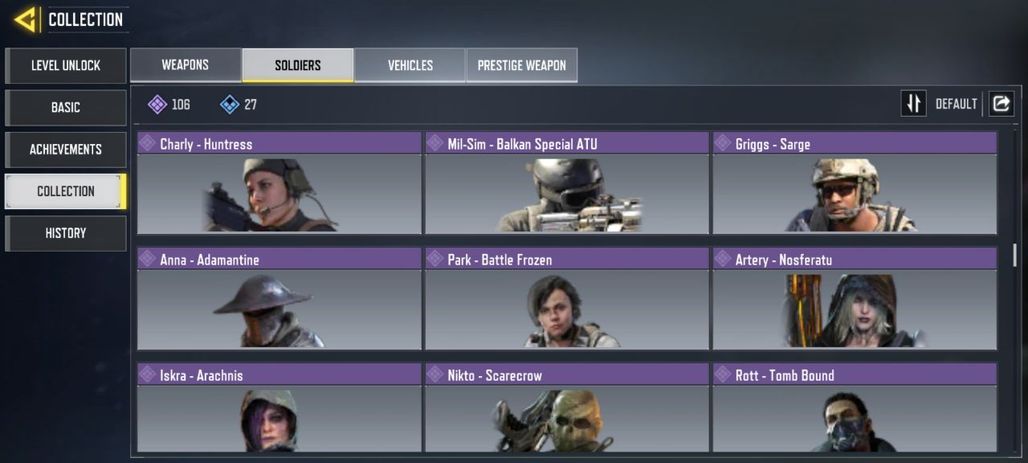Screen dimensions: 1028x463
Task: Select the Artery - Nosferatu soldier card
Action: click(855, 298)
